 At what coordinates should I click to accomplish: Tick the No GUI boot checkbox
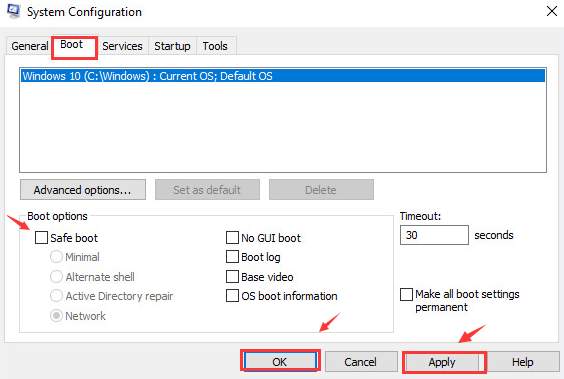click(x=232, y=238)
